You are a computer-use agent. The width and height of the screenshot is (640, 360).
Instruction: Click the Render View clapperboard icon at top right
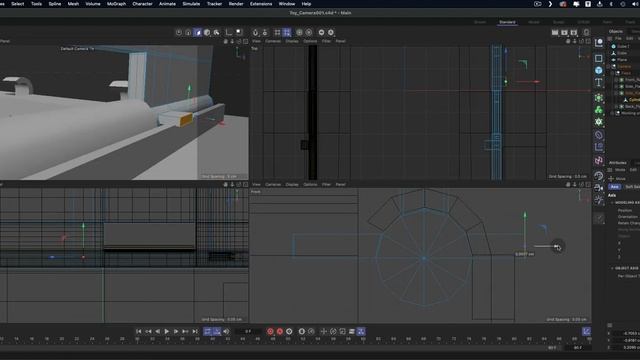(555, 32)
